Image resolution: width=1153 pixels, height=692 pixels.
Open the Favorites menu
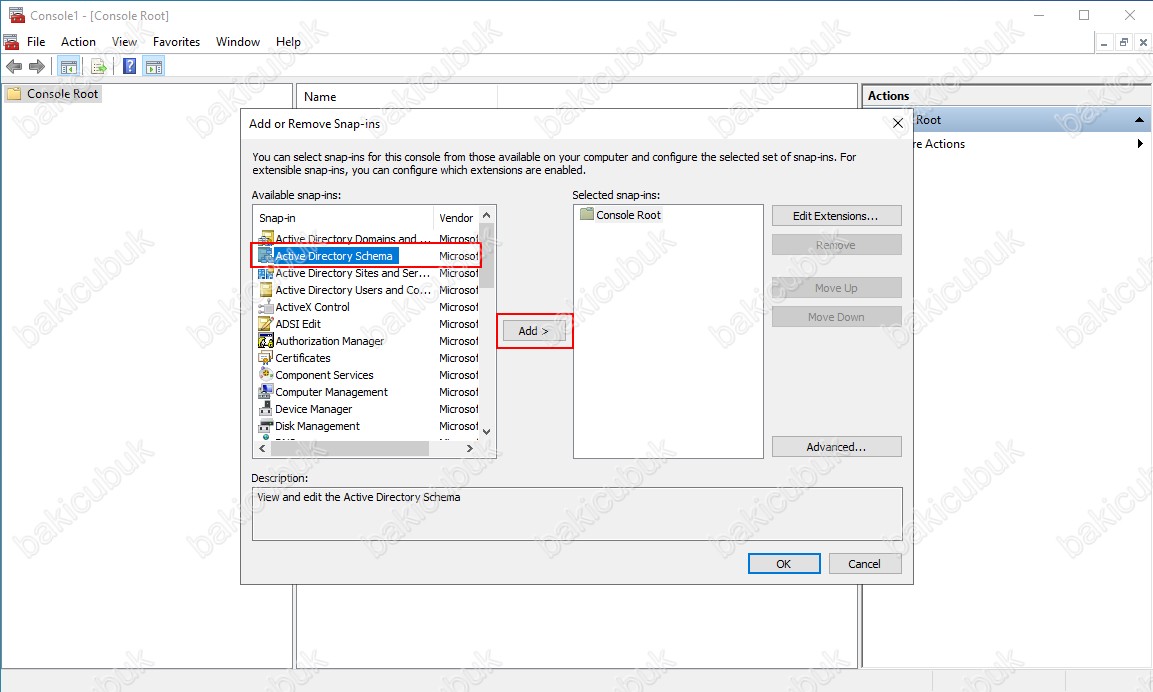click(176, 42)
